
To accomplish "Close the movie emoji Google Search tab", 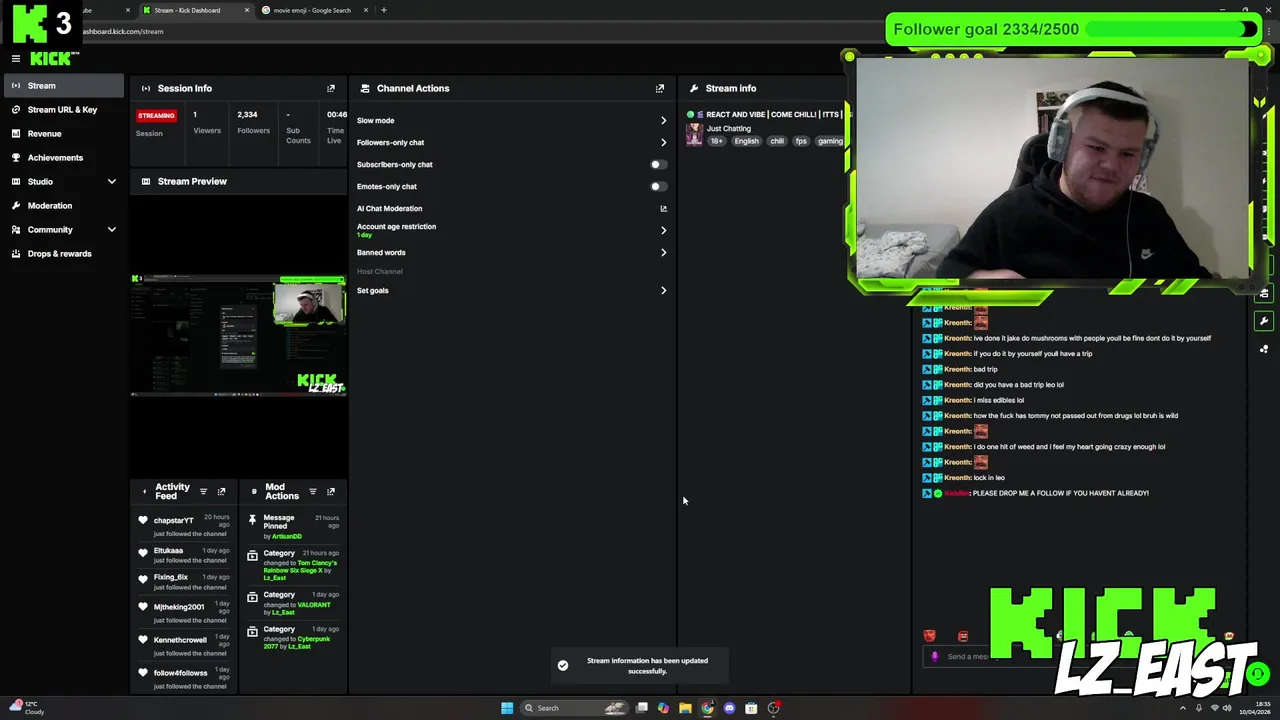I will 366,10.
